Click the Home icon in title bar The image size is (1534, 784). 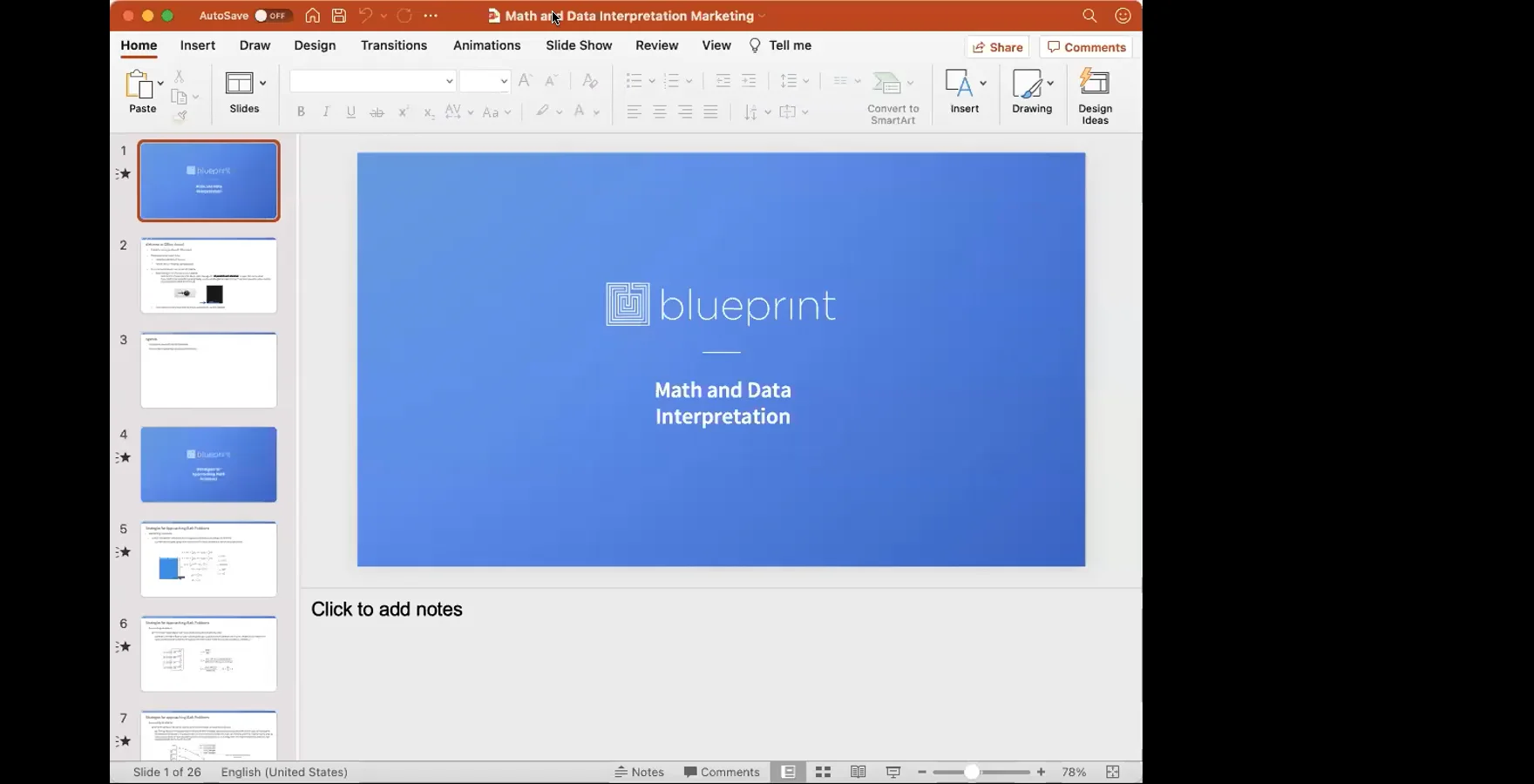(312, 16)
